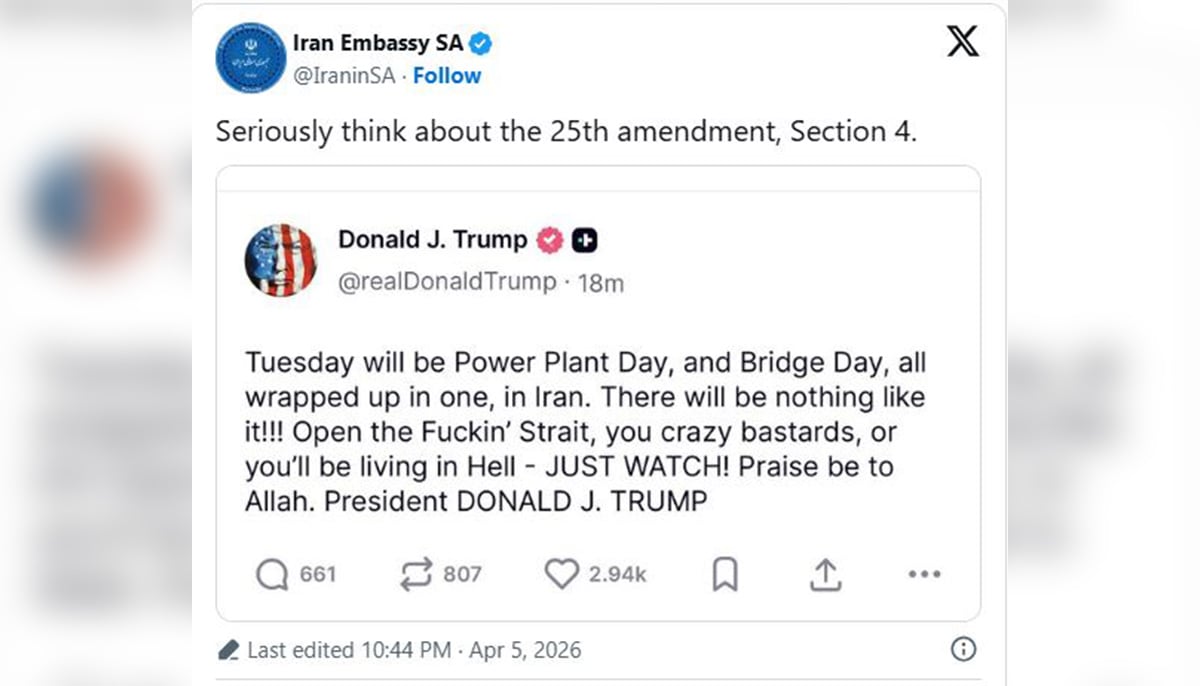Click the checkmark badge beside Donald J. Trump
Viewport: 1200px width, 686px height.
(x=548, y=240)
